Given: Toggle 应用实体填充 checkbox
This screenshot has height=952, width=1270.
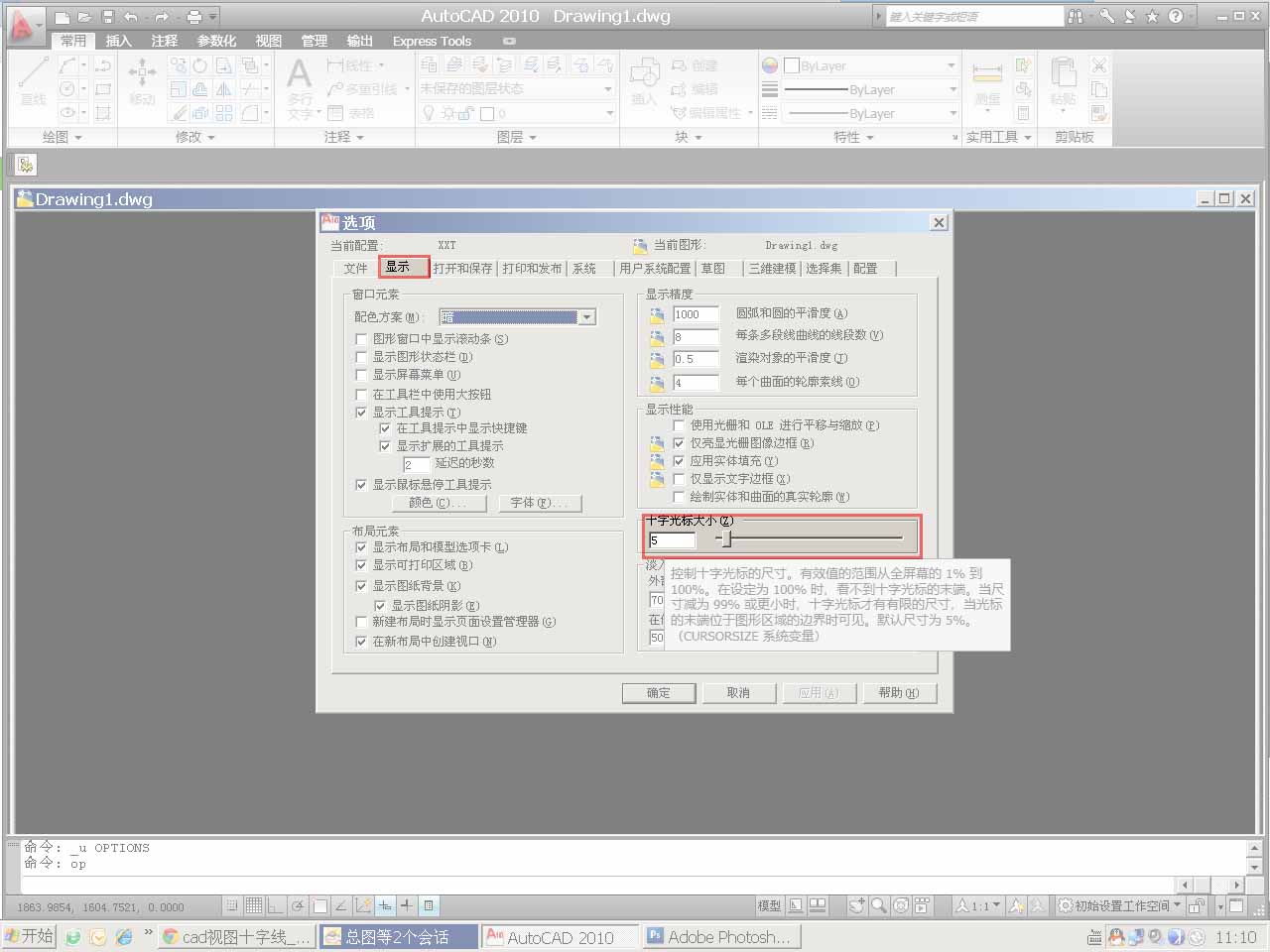Looking at the screenshot, I should point(680,461).
